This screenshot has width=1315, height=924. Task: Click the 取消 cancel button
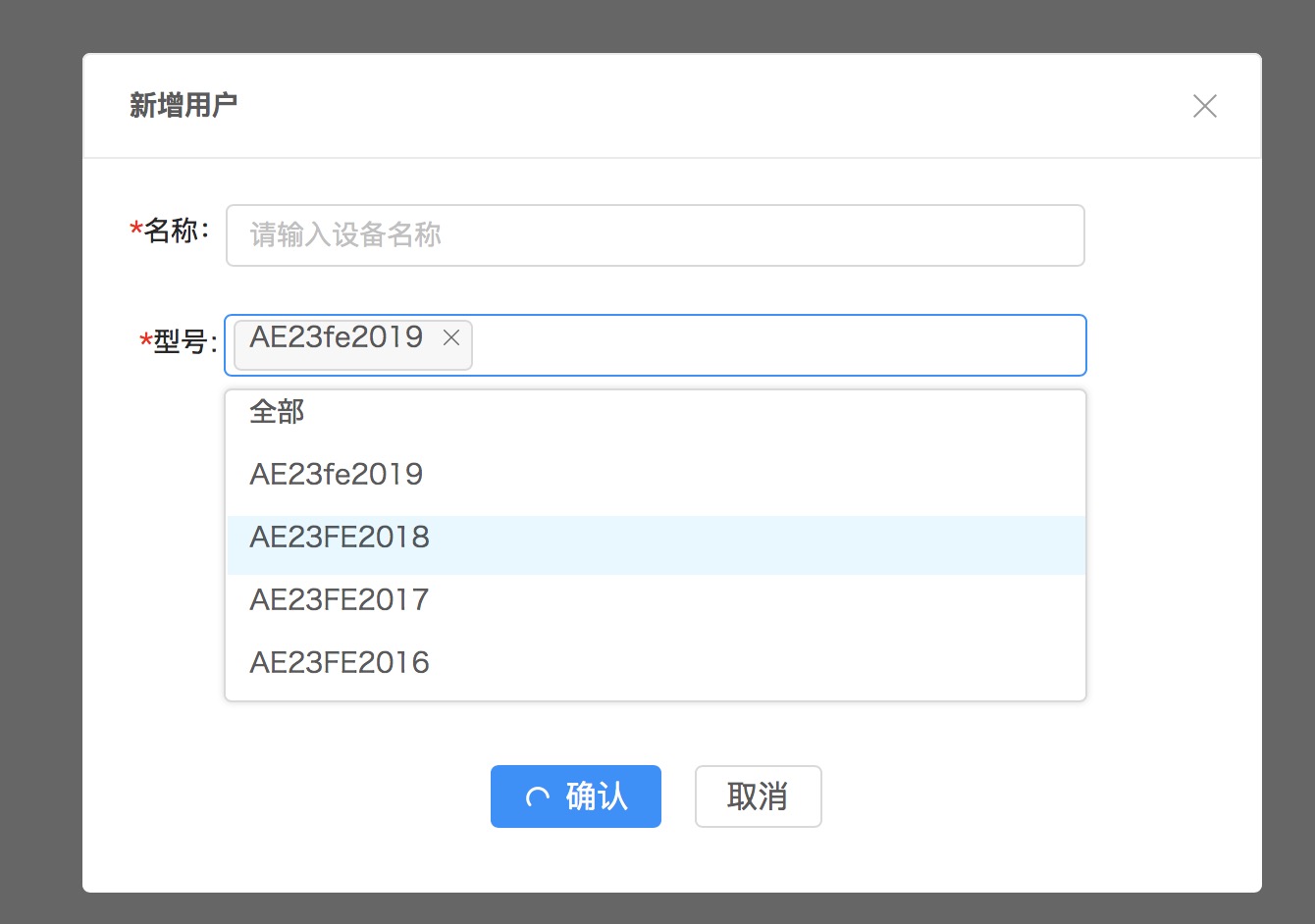[758, 796]
